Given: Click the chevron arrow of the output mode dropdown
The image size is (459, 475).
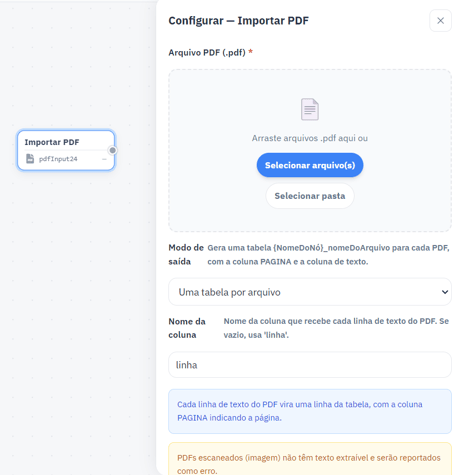Looking at the screenshot, I should (445, 292).
